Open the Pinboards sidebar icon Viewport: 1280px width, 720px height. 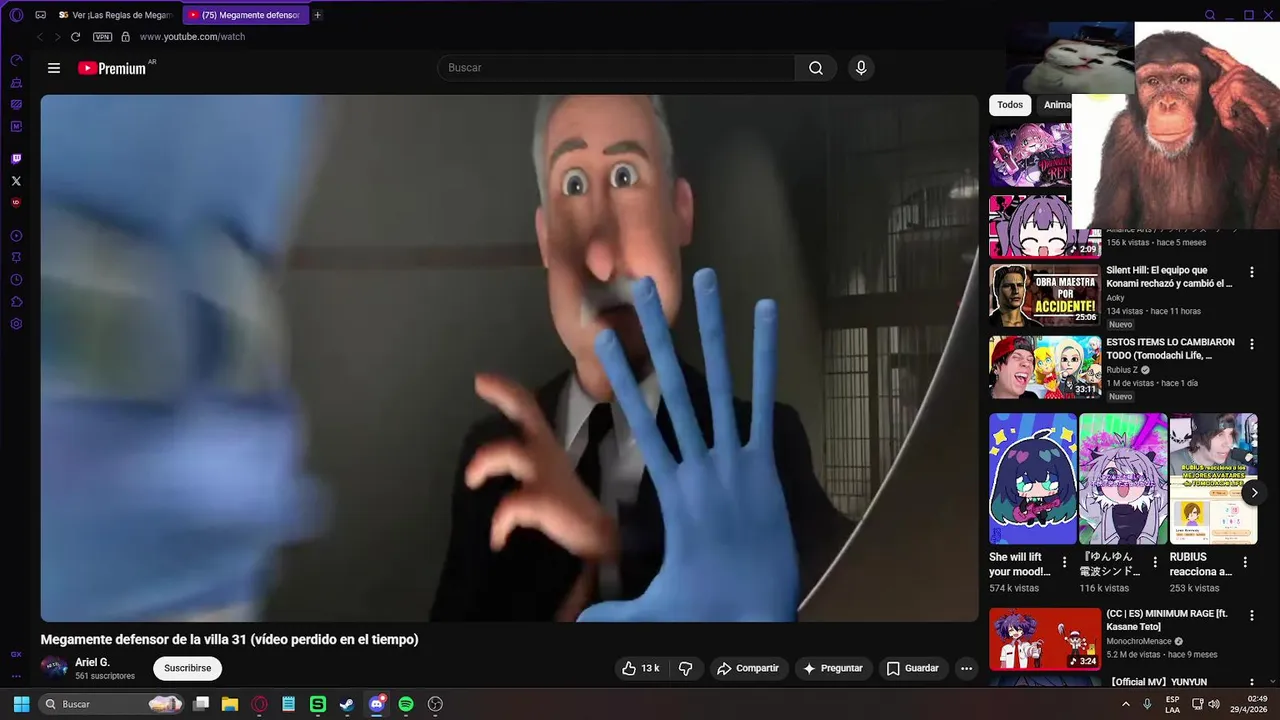point(16,258)
